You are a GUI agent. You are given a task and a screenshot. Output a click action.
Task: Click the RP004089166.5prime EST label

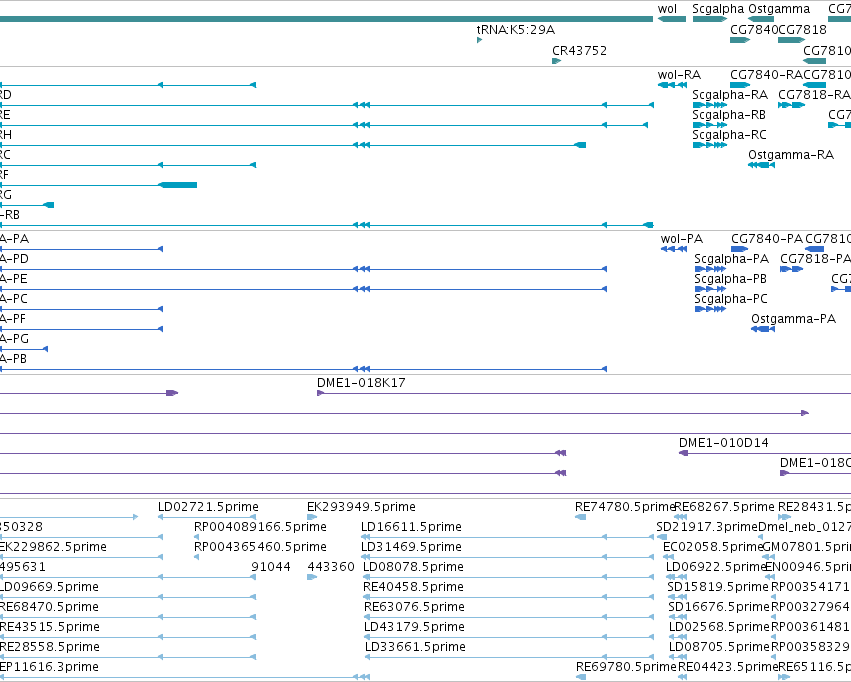[x=260, y=527]
